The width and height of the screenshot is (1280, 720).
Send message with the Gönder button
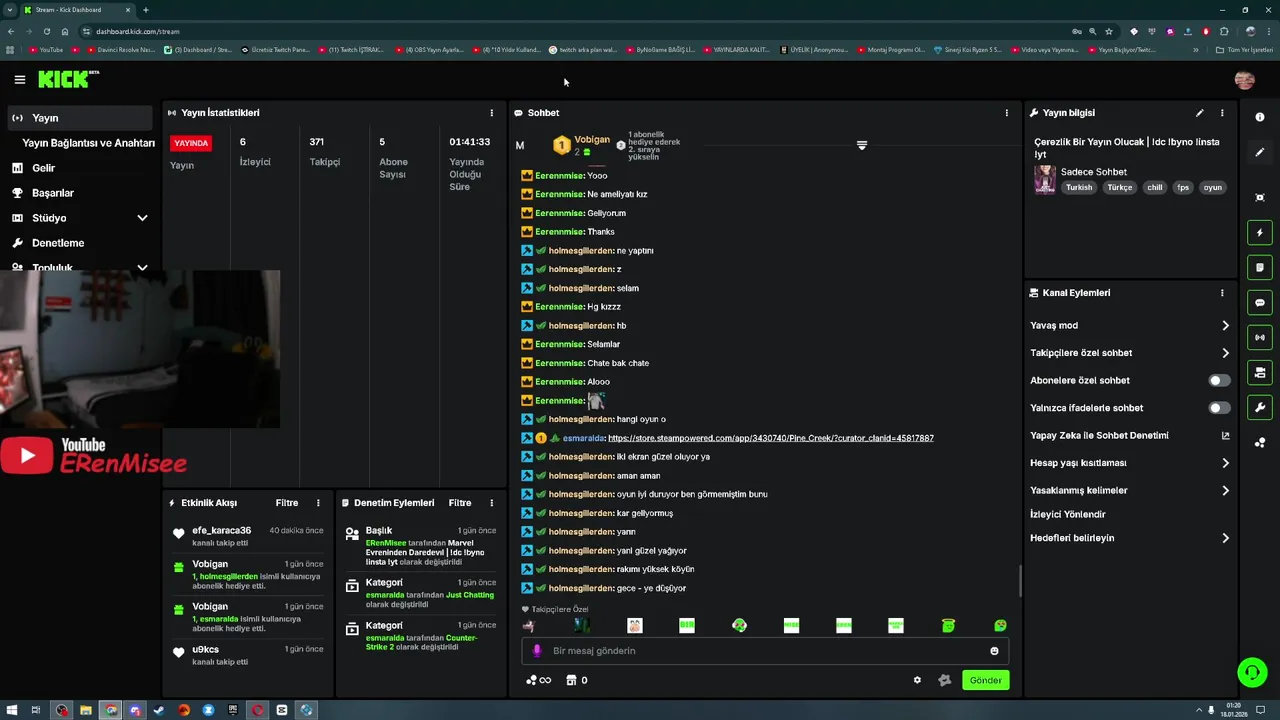click(x=985, y=680)
